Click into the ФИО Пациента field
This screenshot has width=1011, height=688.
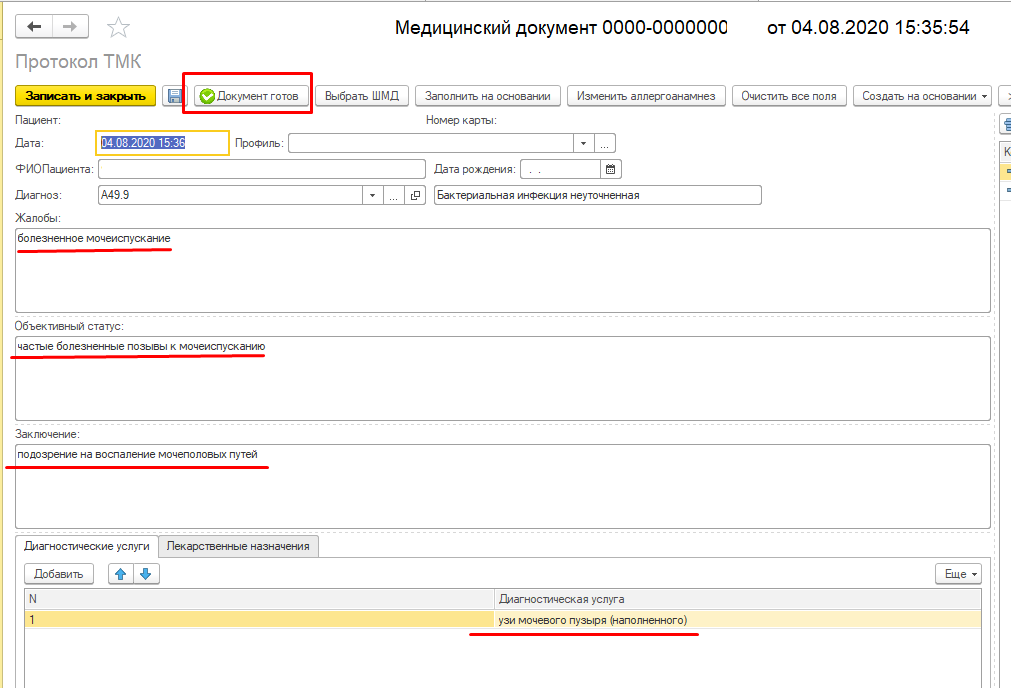(262, 169)
